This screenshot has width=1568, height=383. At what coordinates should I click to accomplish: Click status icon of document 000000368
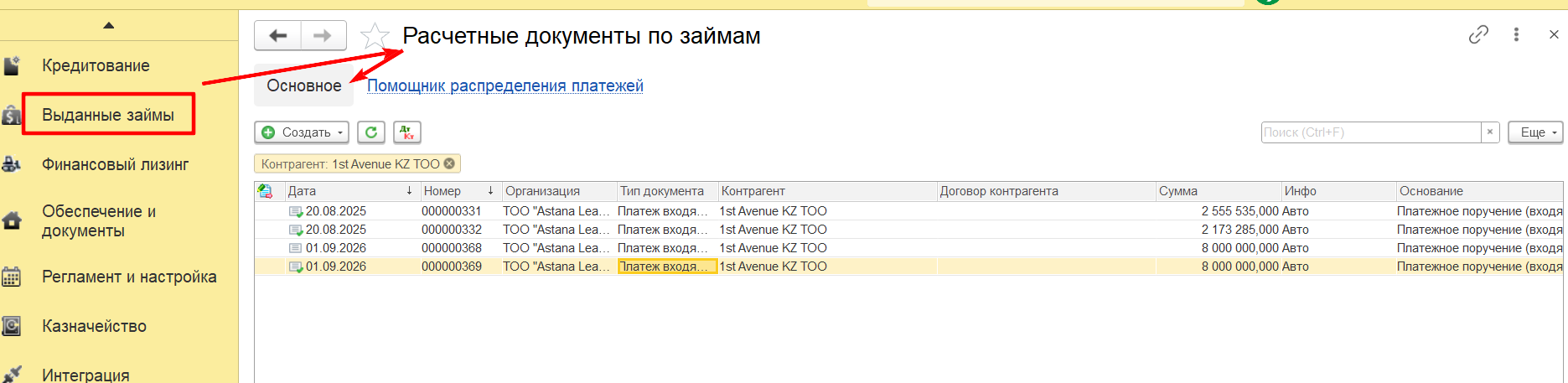pyautogui.click(x=295, y=248)
